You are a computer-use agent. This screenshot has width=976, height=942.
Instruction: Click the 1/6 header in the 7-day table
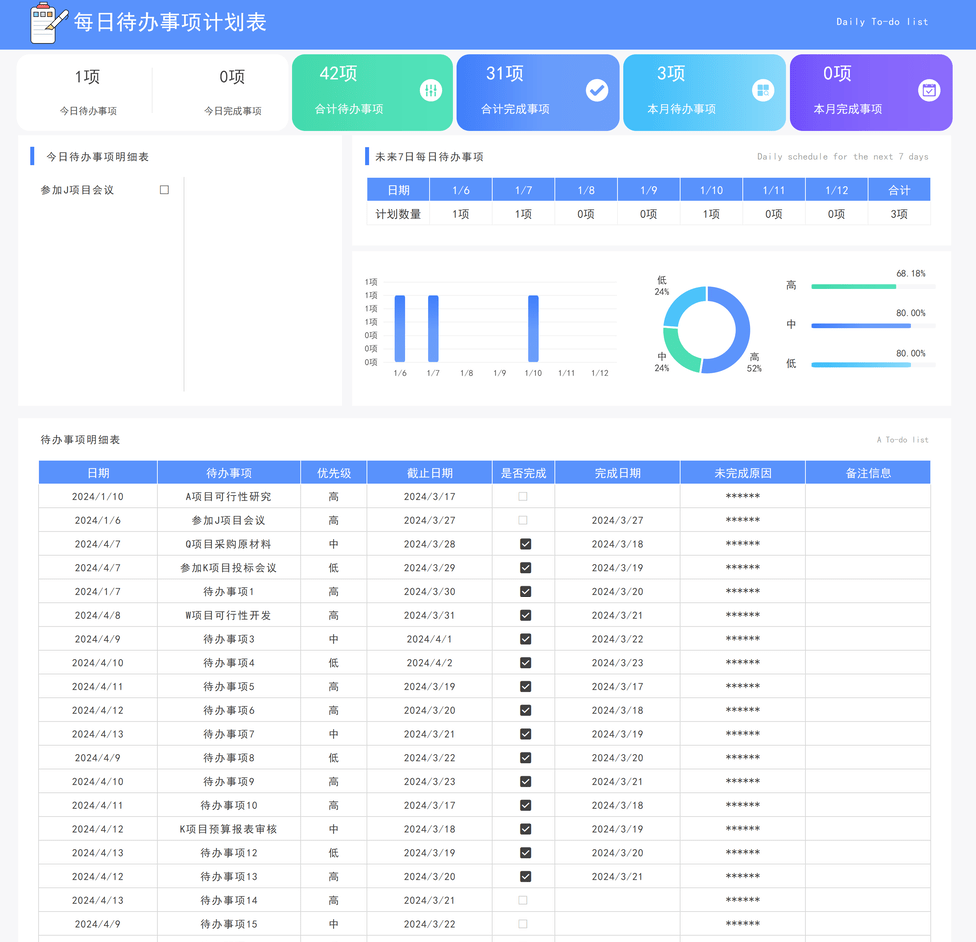(x=461, y=189)
